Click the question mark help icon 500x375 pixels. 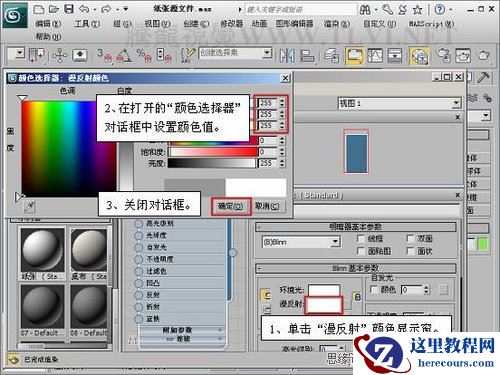tap(440, 9)
